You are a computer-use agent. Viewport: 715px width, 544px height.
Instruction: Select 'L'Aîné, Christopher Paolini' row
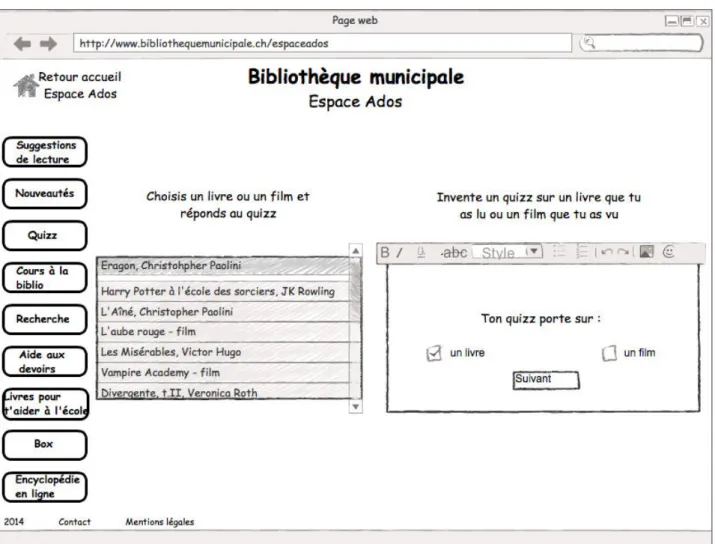point(223,312)
